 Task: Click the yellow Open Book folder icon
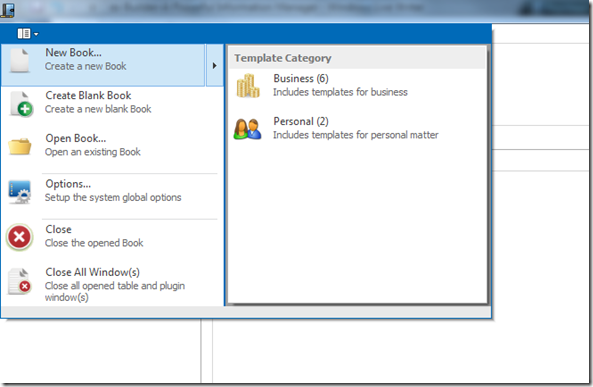pyautogui.click(x=20, y=146)
